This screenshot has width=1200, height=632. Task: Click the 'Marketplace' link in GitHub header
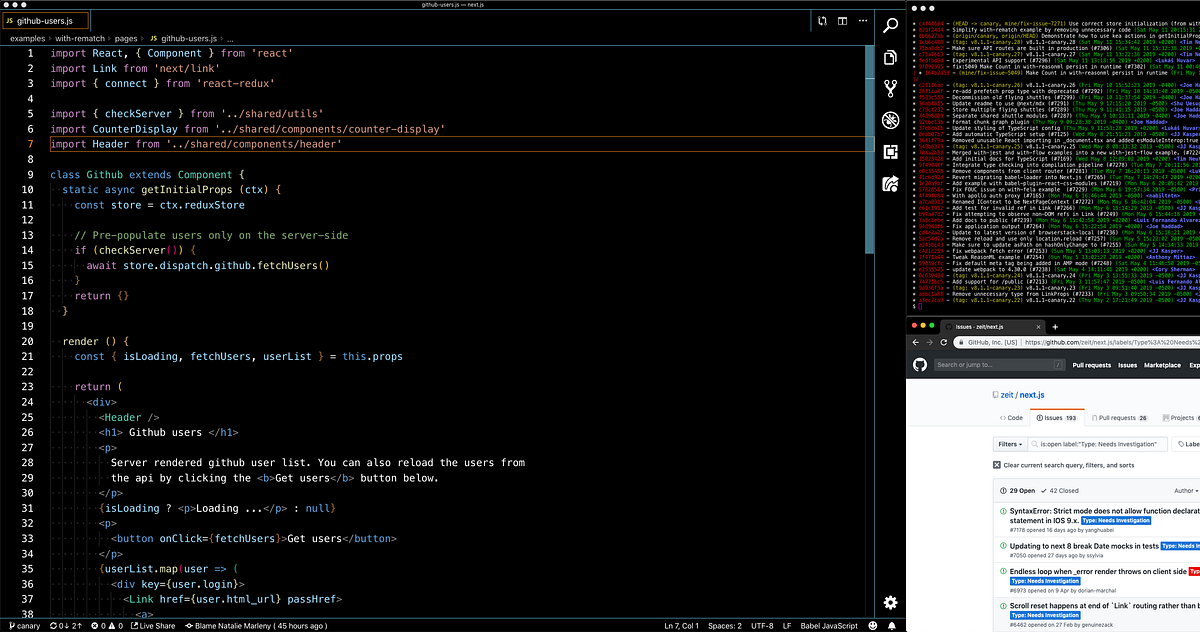pos(1162,365)
